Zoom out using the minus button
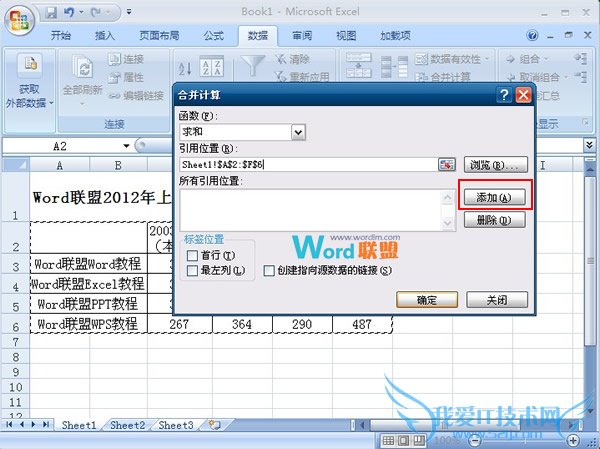Image resolution: width=600 pixels, height=449 pixels. pyautogui.click(x=475, y=440)
